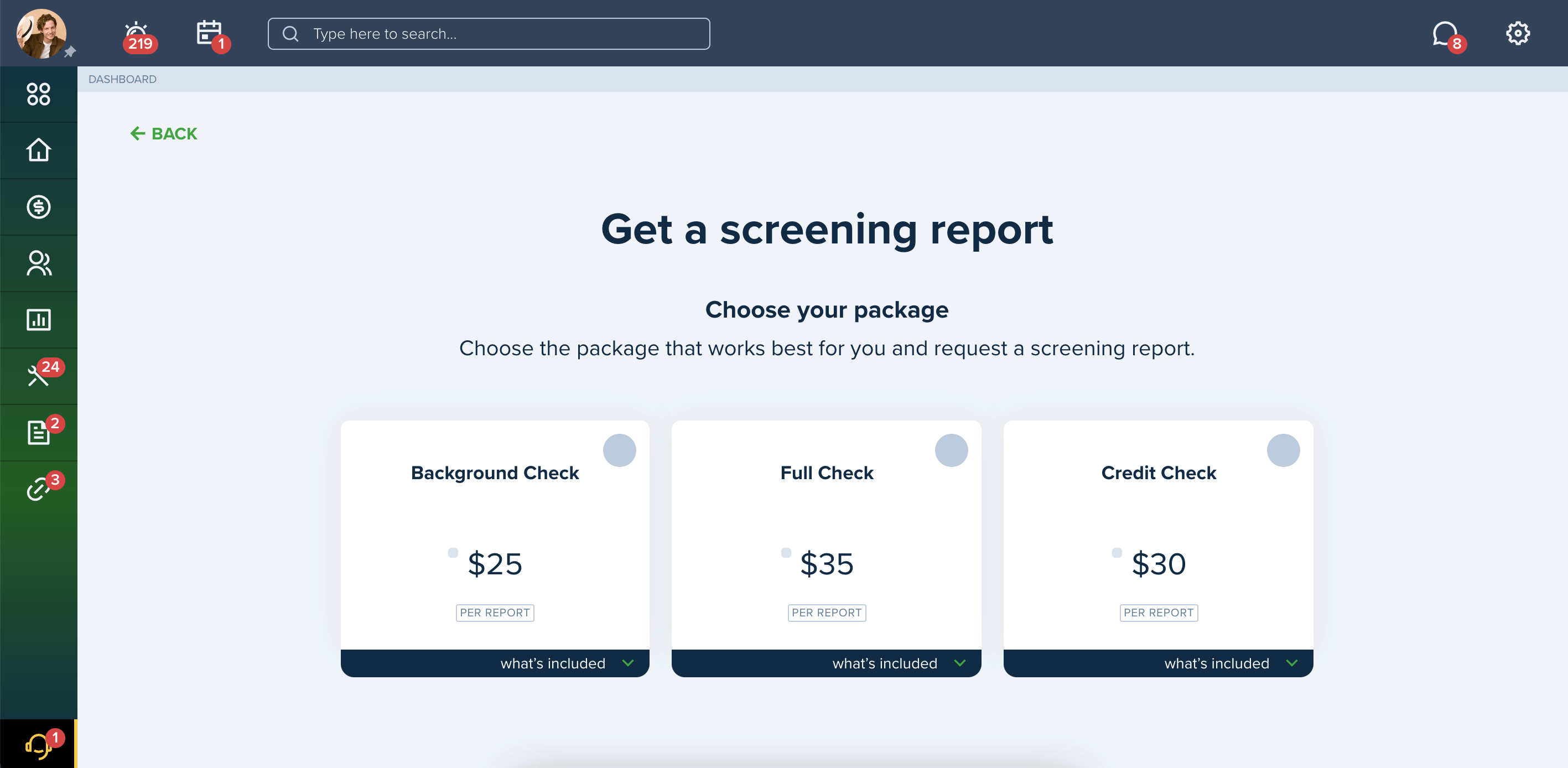Screen dimensions: 1568x768
Task: Click PER REPORT label under $30
Action: pyautogui.click(x=1159, y=613)
